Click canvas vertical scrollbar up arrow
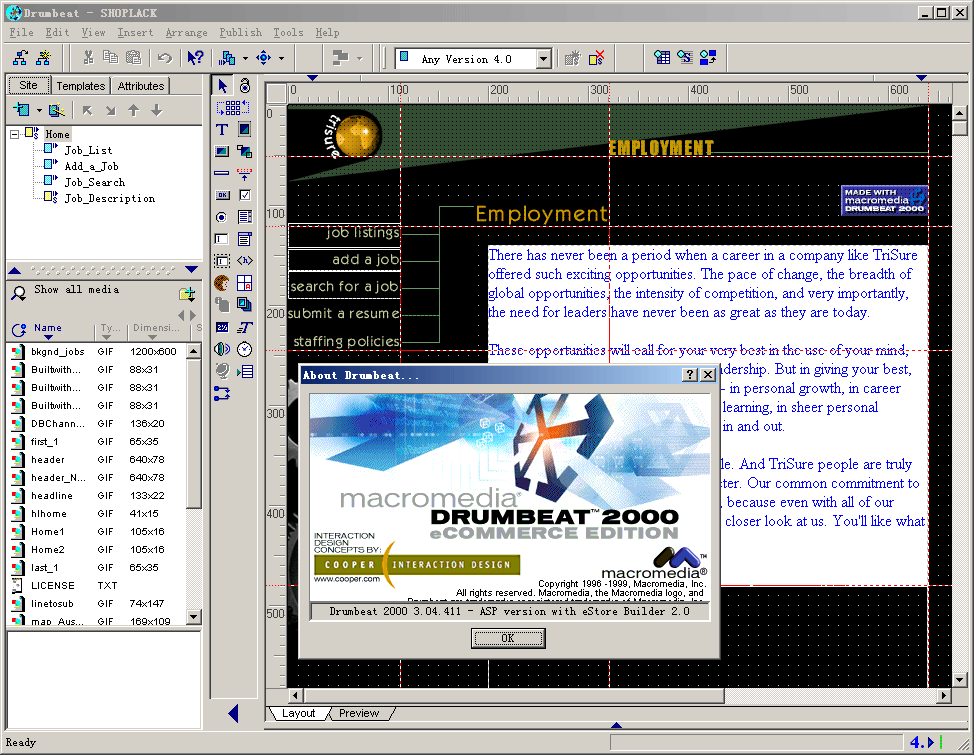Screen dimensions: 974x755 [x=959, y=113]
